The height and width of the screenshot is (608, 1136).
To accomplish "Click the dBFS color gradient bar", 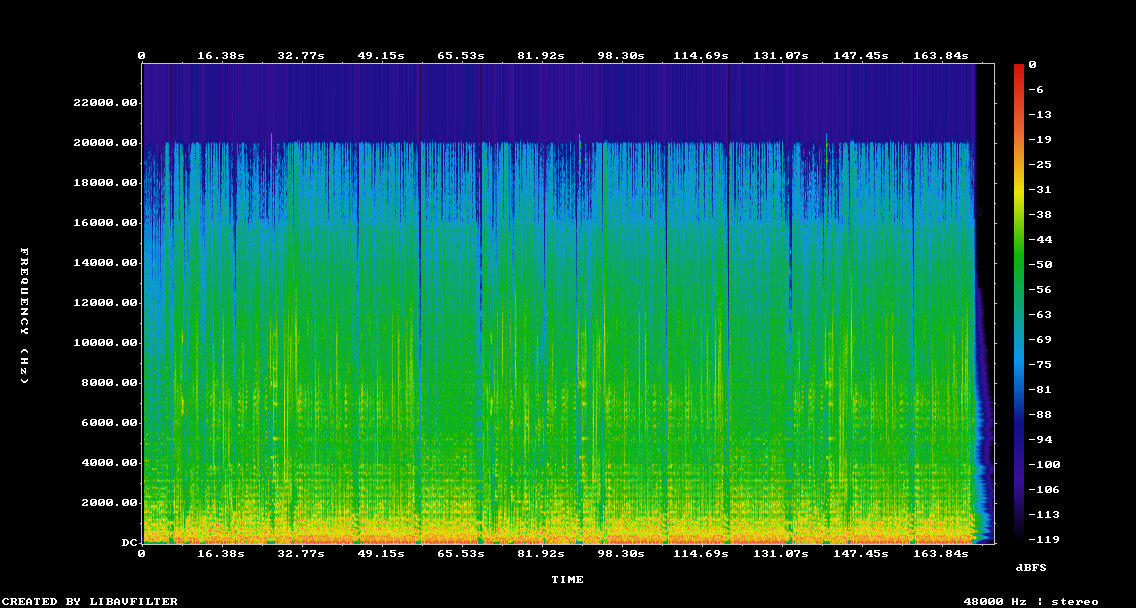I will pyautogui.click(x=1018, y=302).
